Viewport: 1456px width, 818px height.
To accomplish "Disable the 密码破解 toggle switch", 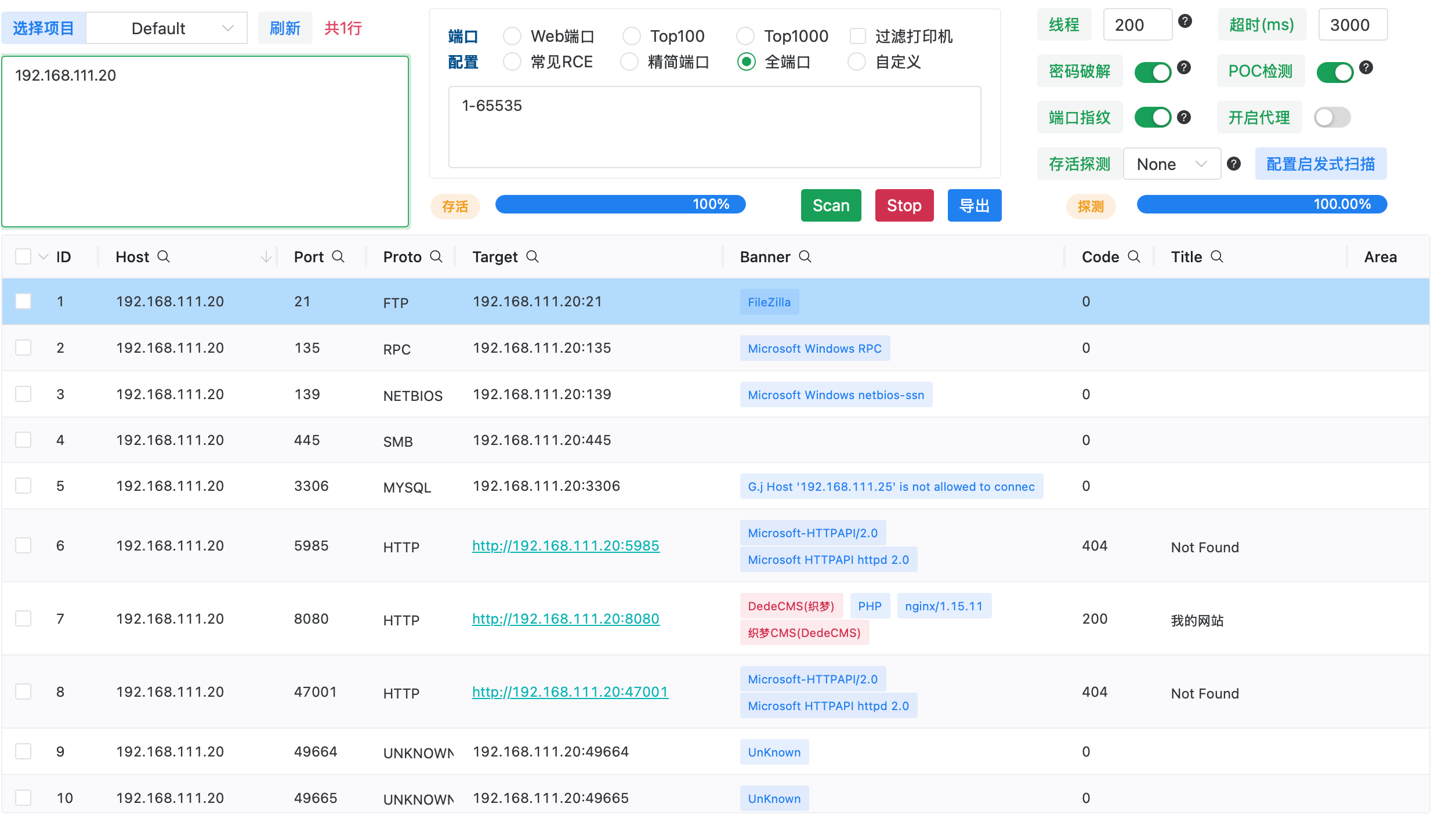I will point(1153,72).
